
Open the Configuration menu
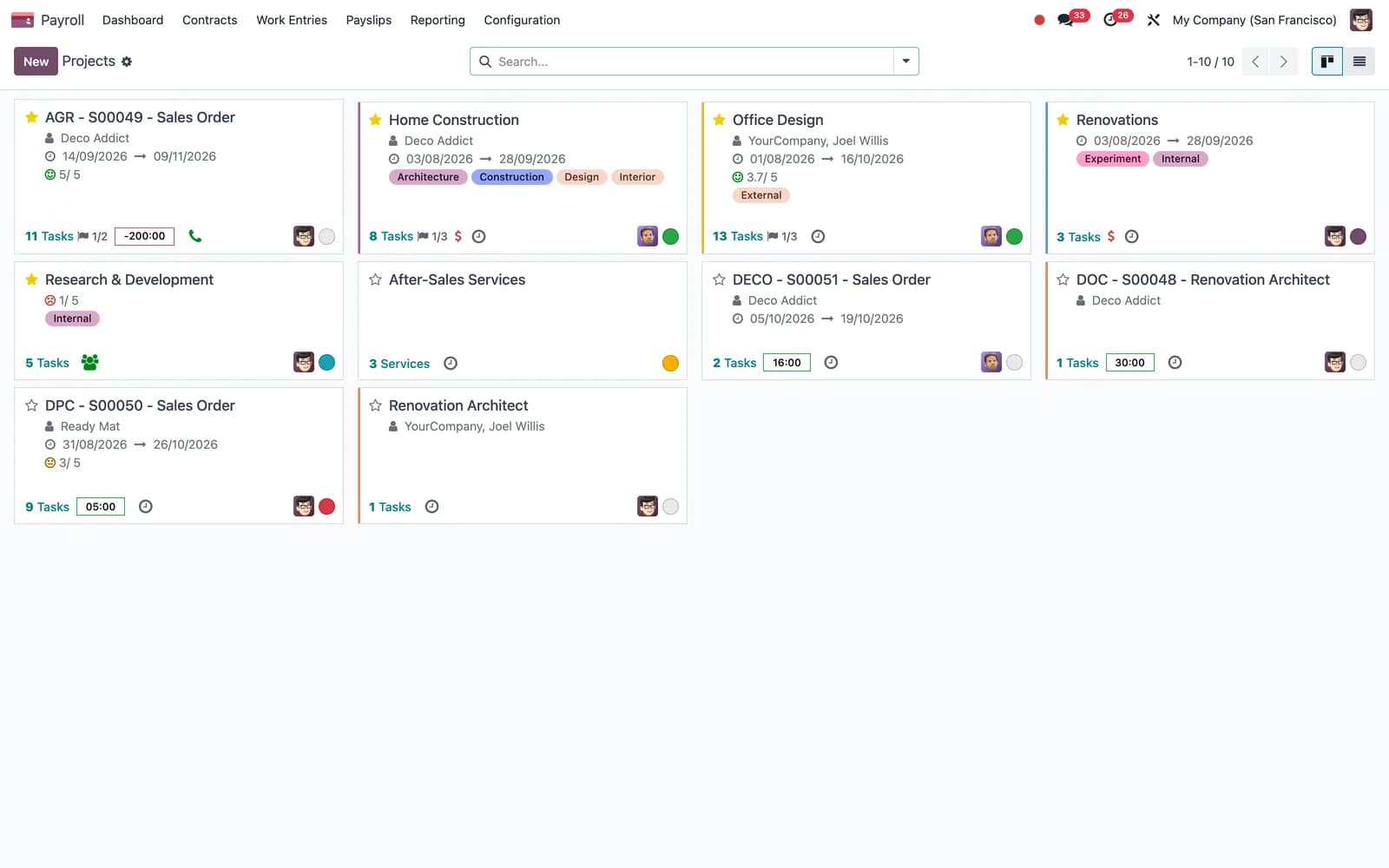click(522, 20)
